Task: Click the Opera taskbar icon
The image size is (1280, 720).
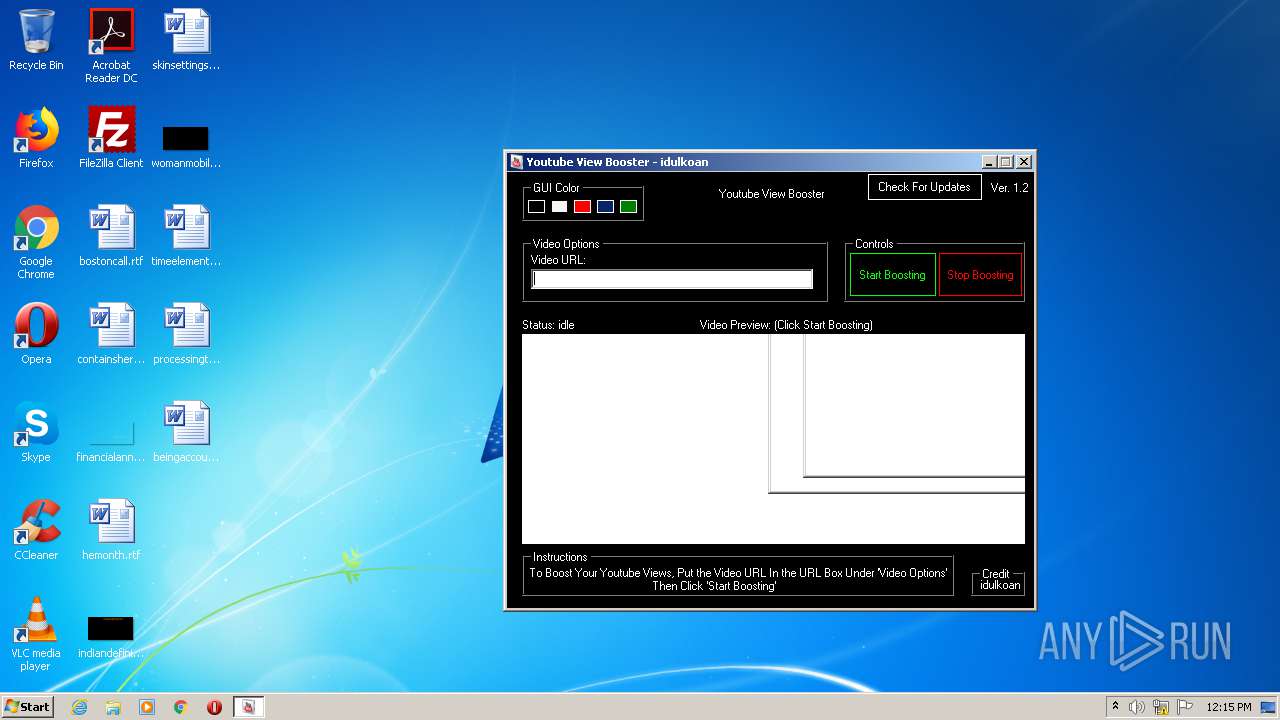Action: (214, 707)
